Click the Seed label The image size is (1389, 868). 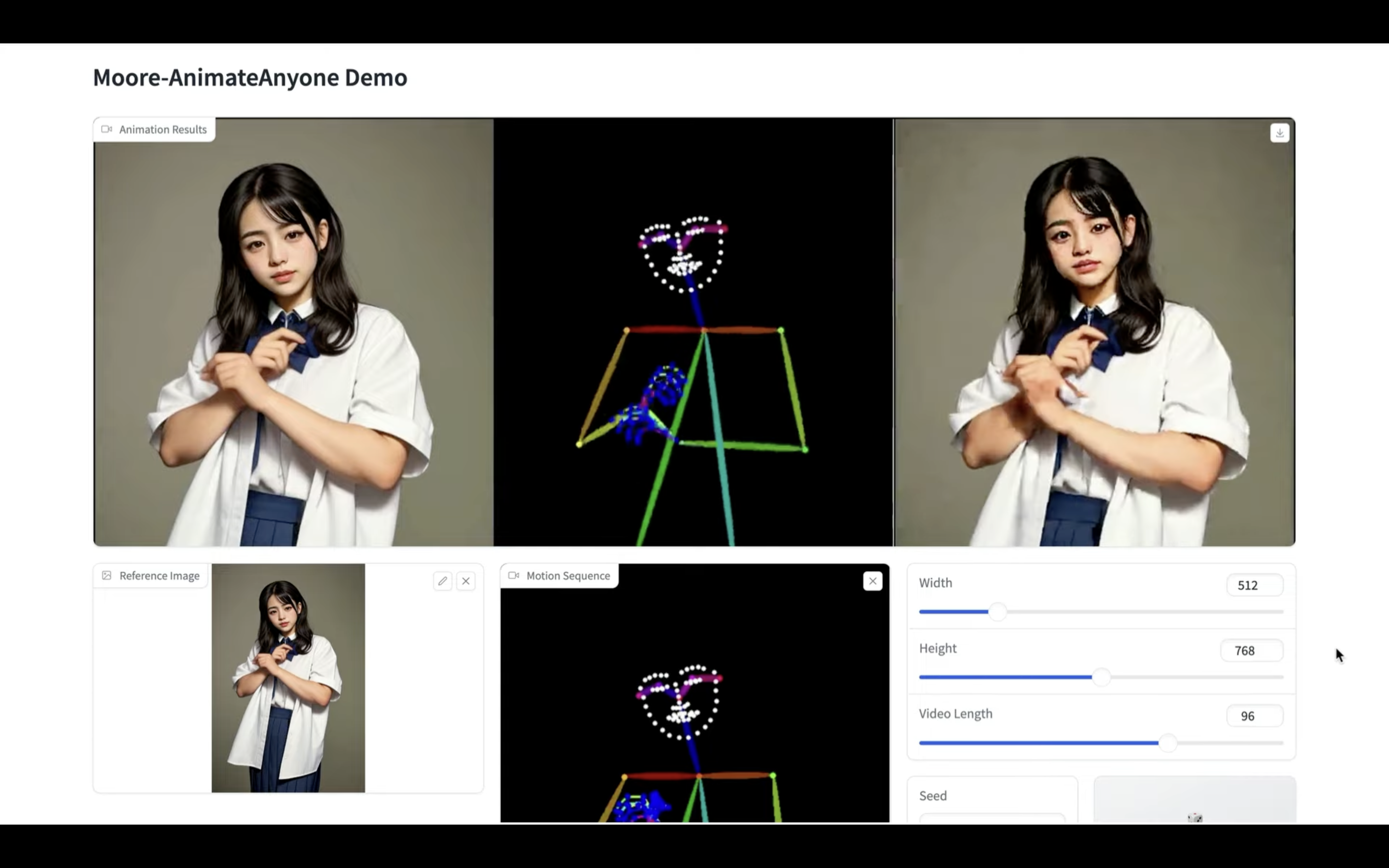tap(933, 796)
